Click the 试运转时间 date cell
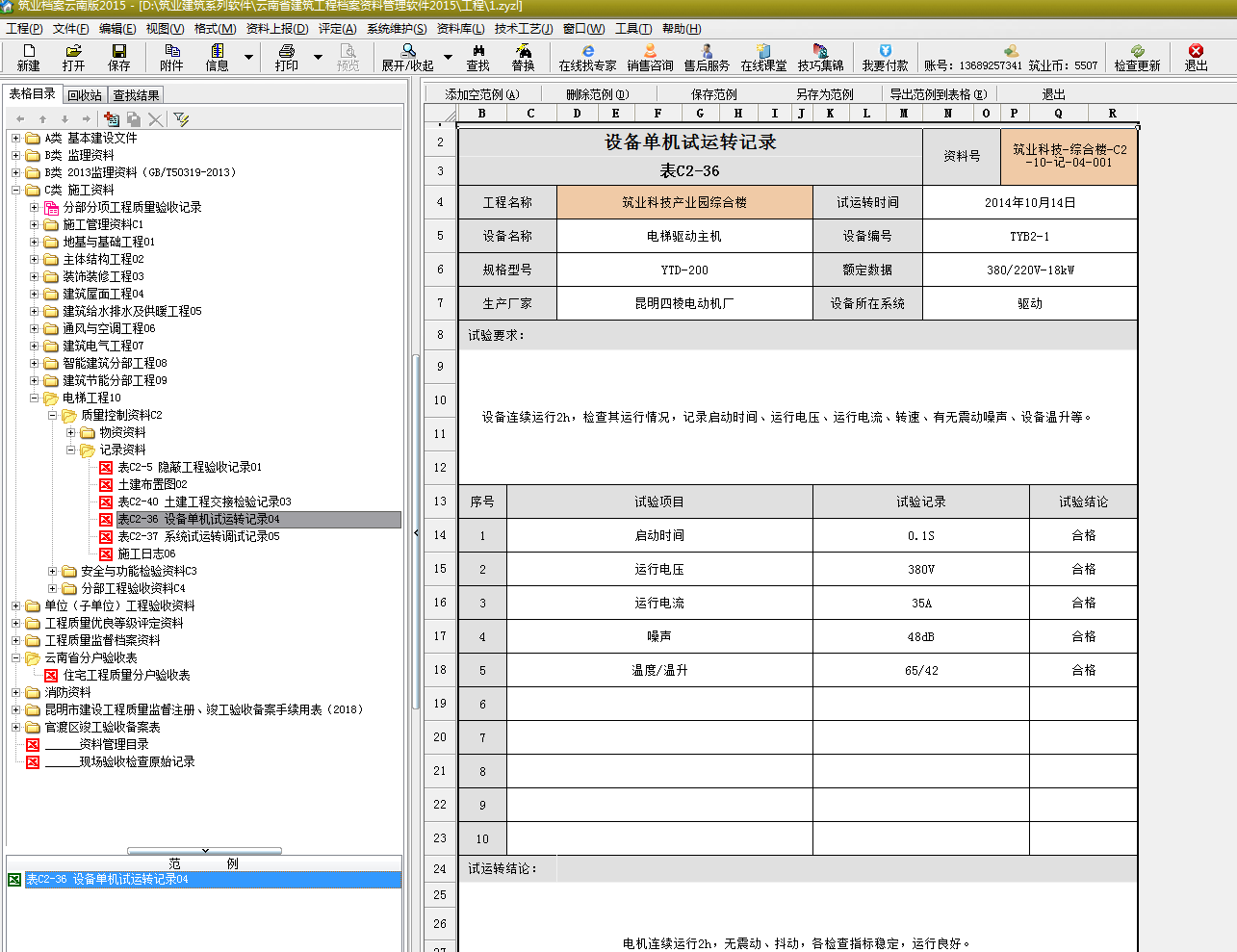Image resolution: width=1237 pixels, height=952 pixels. 1030,202
